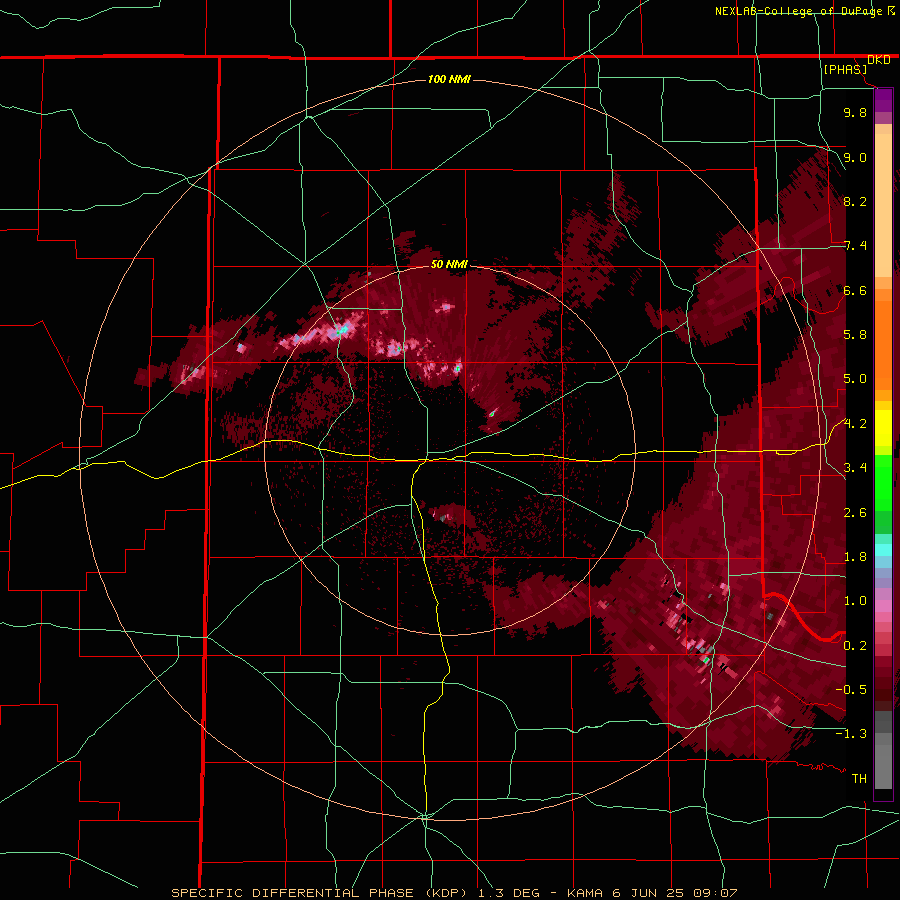This screenshot has width=900, height=900.
Task: Click the 1.0 legend value
Action: tap(855, 601)
